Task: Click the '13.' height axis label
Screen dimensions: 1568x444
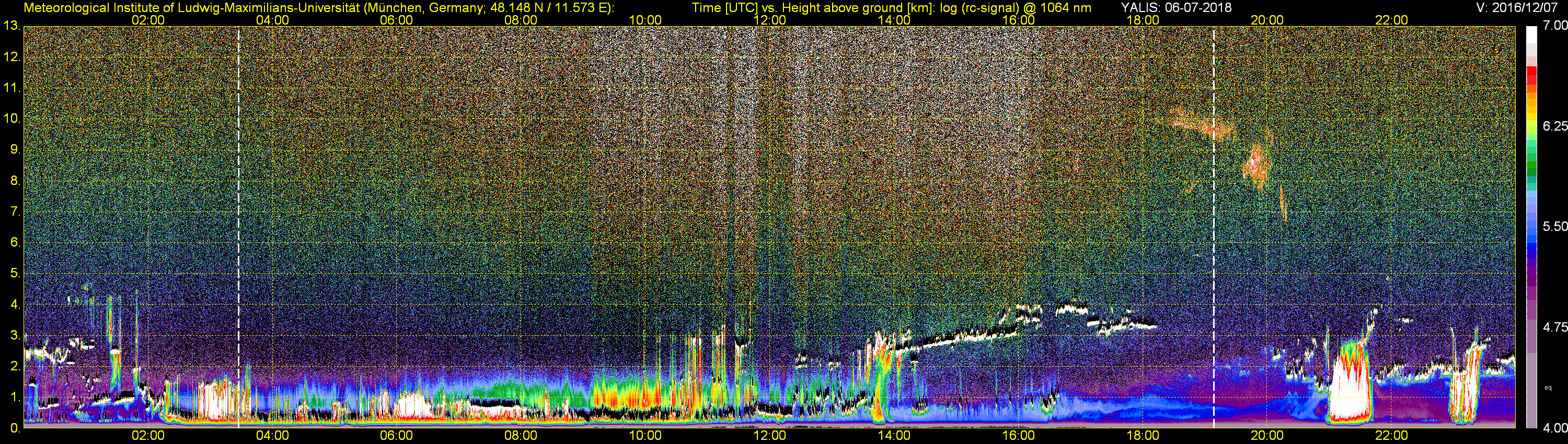Action: pyautogui.click(x=11, y=26)
